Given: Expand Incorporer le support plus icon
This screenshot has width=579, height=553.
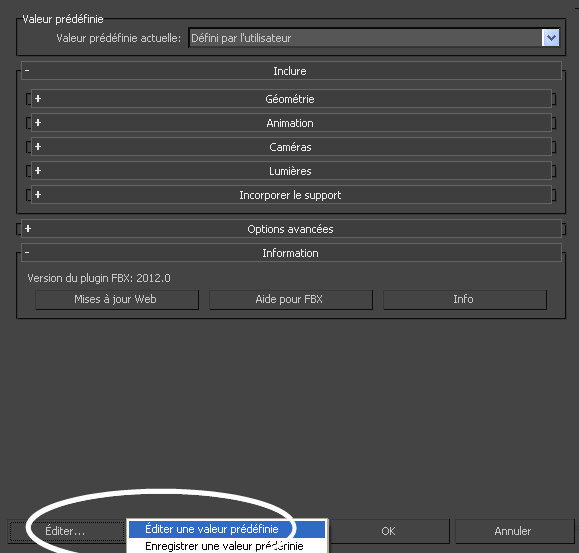Looking at the screenshot, I should [38, 195].
